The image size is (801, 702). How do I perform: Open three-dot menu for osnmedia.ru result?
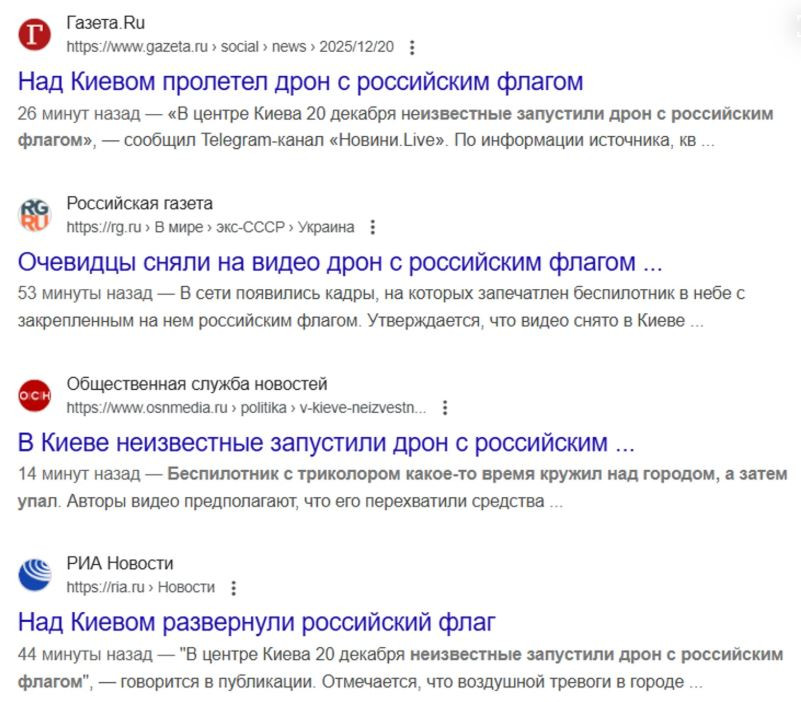pyautogui.click(x=445, y=408)
